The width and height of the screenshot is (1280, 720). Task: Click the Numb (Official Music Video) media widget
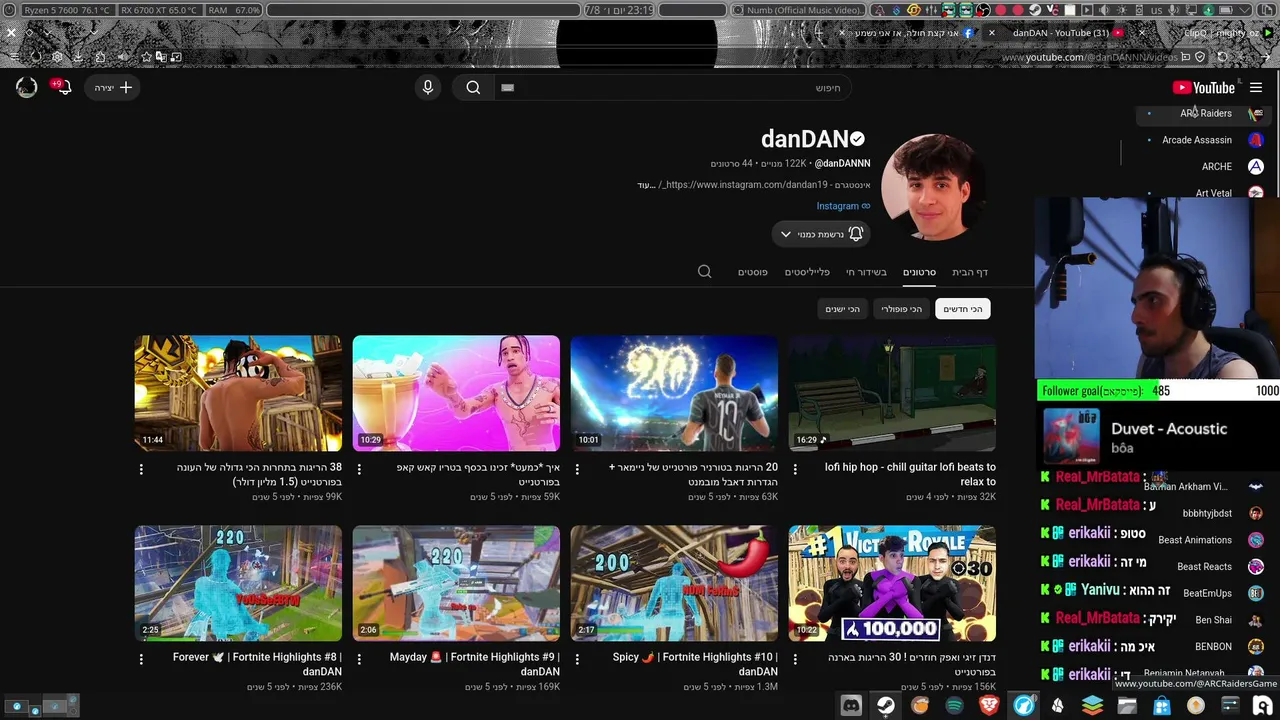(x=798, y=10)
